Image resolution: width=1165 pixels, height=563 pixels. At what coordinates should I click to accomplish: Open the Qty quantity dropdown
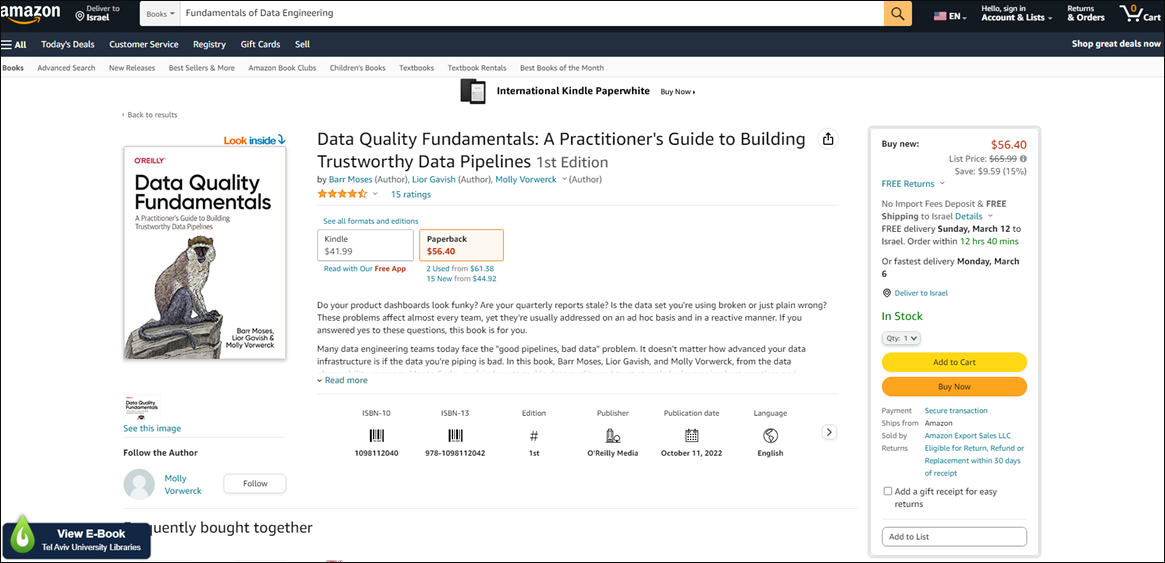[x=901, y=339]
